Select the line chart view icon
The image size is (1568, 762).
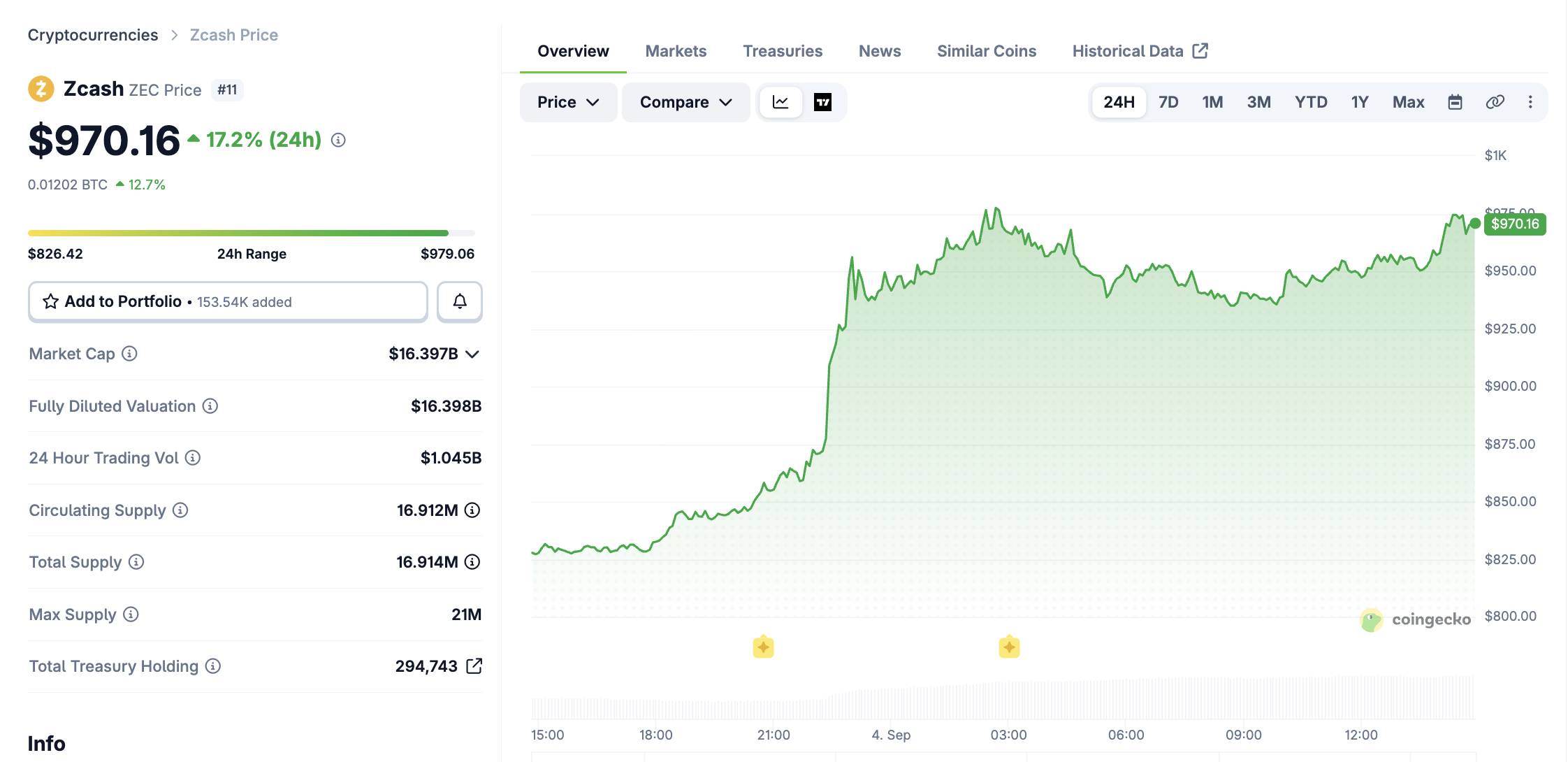click(x=781, y=102)
